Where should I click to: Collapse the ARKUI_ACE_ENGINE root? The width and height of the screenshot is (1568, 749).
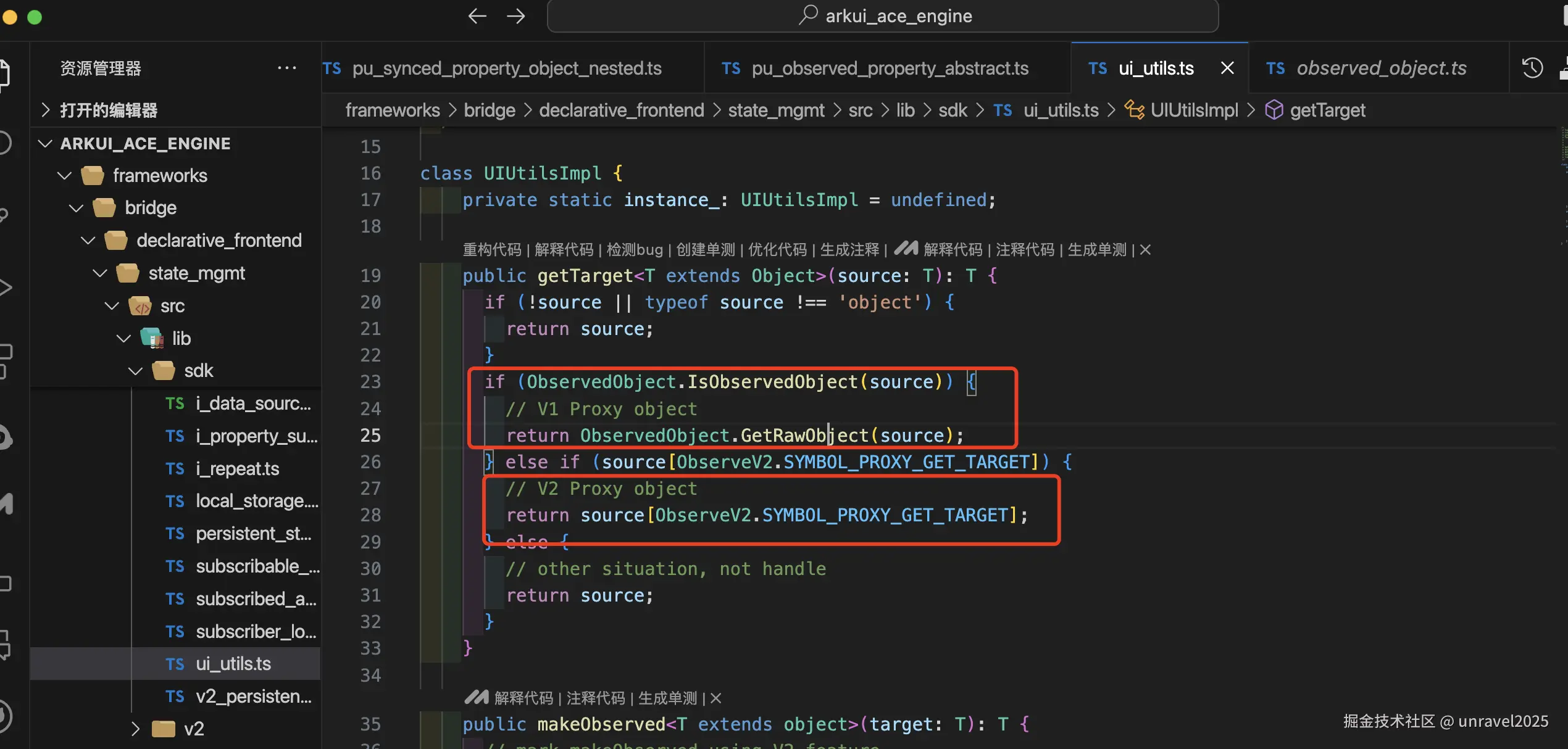pos(46,144)
